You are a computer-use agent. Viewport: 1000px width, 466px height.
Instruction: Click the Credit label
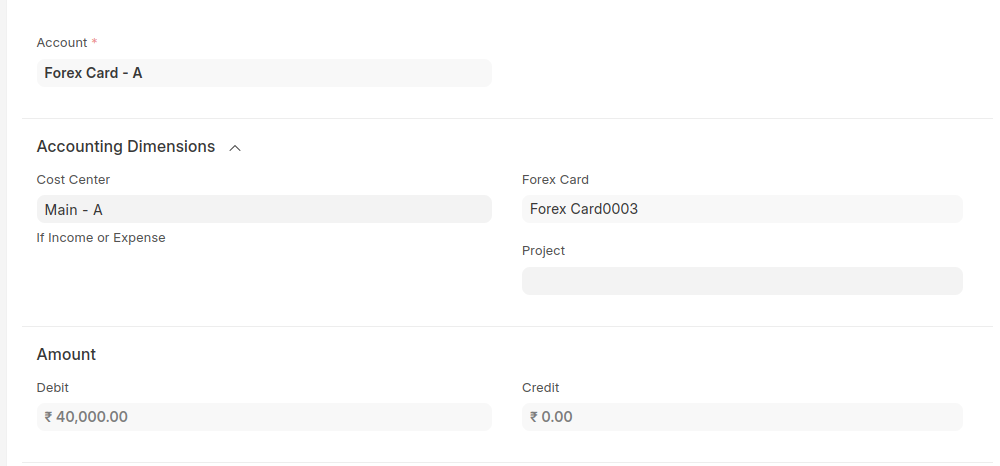pos(541,388)
